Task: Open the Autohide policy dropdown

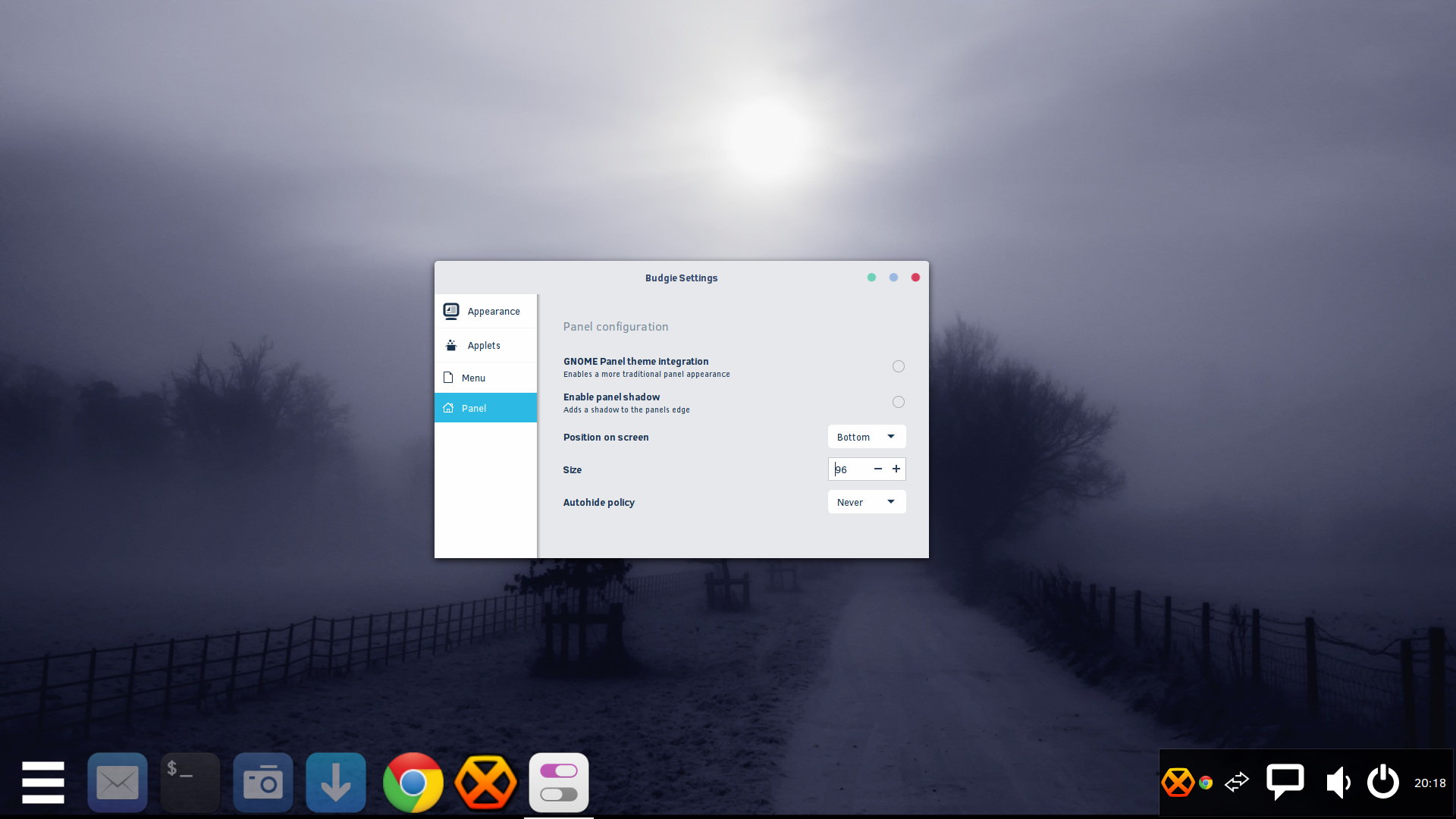Action: point(867,502)
